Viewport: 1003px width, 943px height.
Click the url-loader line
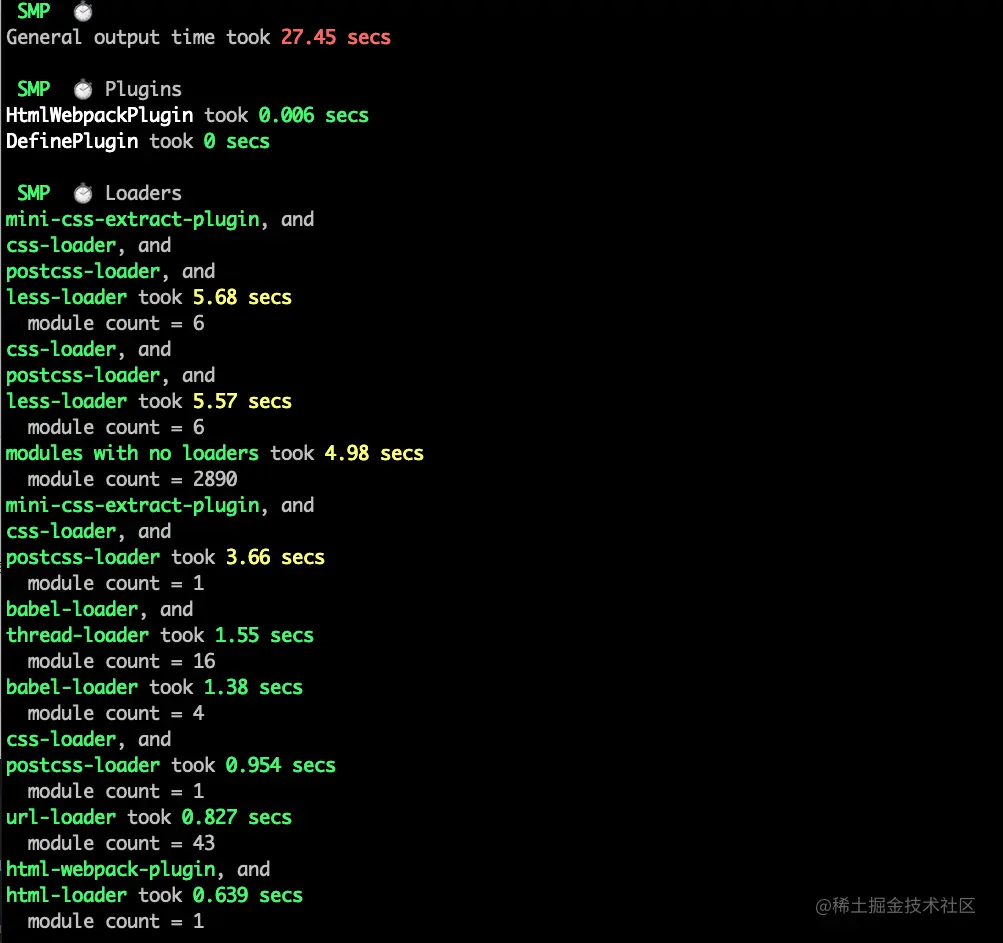point(60,817)
